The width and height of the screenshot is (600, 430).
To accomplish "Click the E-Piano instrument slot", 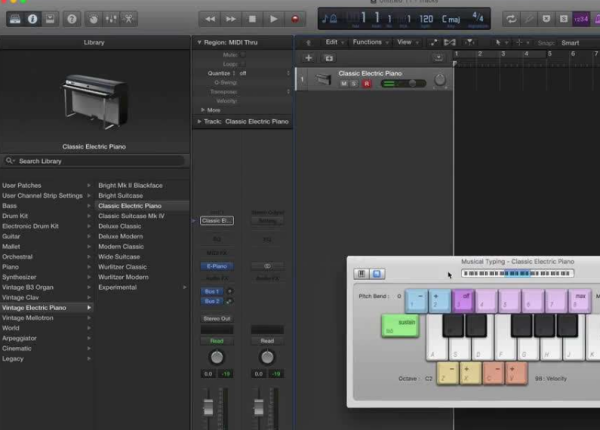I will (x=217, y=266).
